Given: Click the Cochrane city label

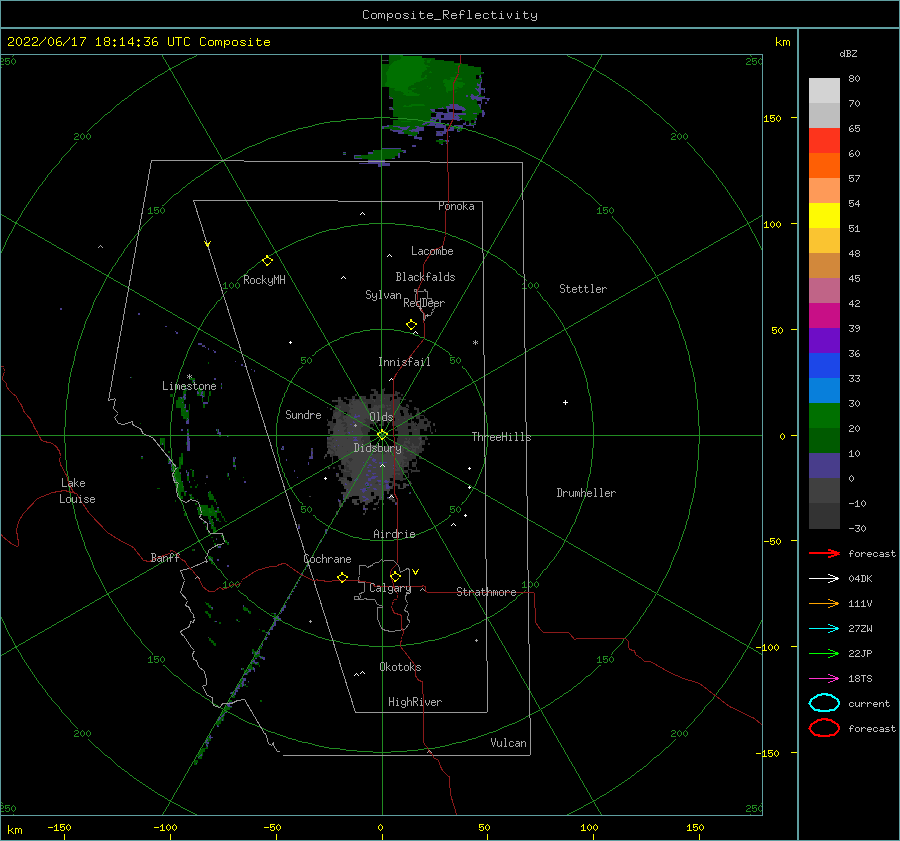Looking at the screenshot, I should point(327,559).
